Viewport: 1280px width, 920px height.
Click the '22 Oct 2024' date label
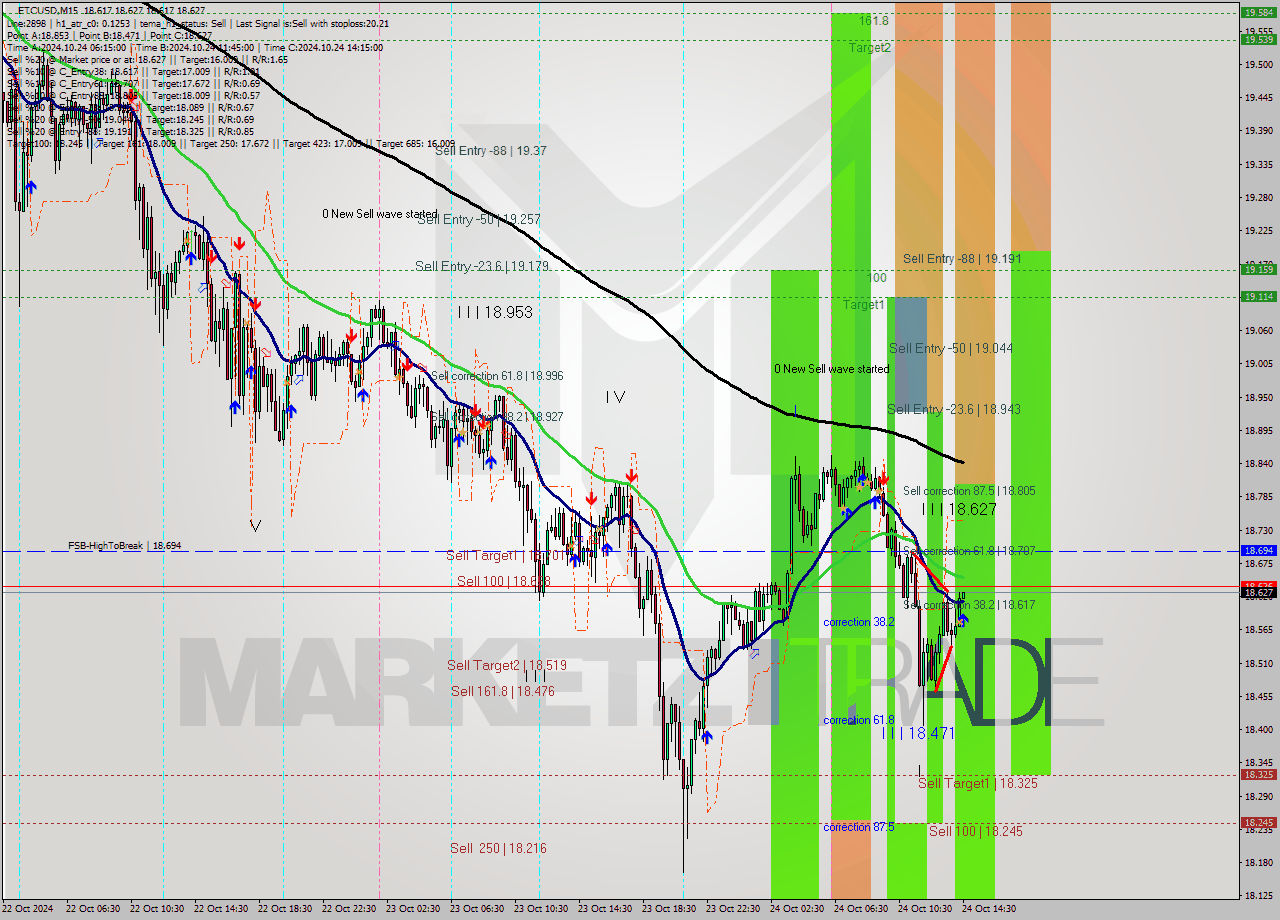click(28, 908)
